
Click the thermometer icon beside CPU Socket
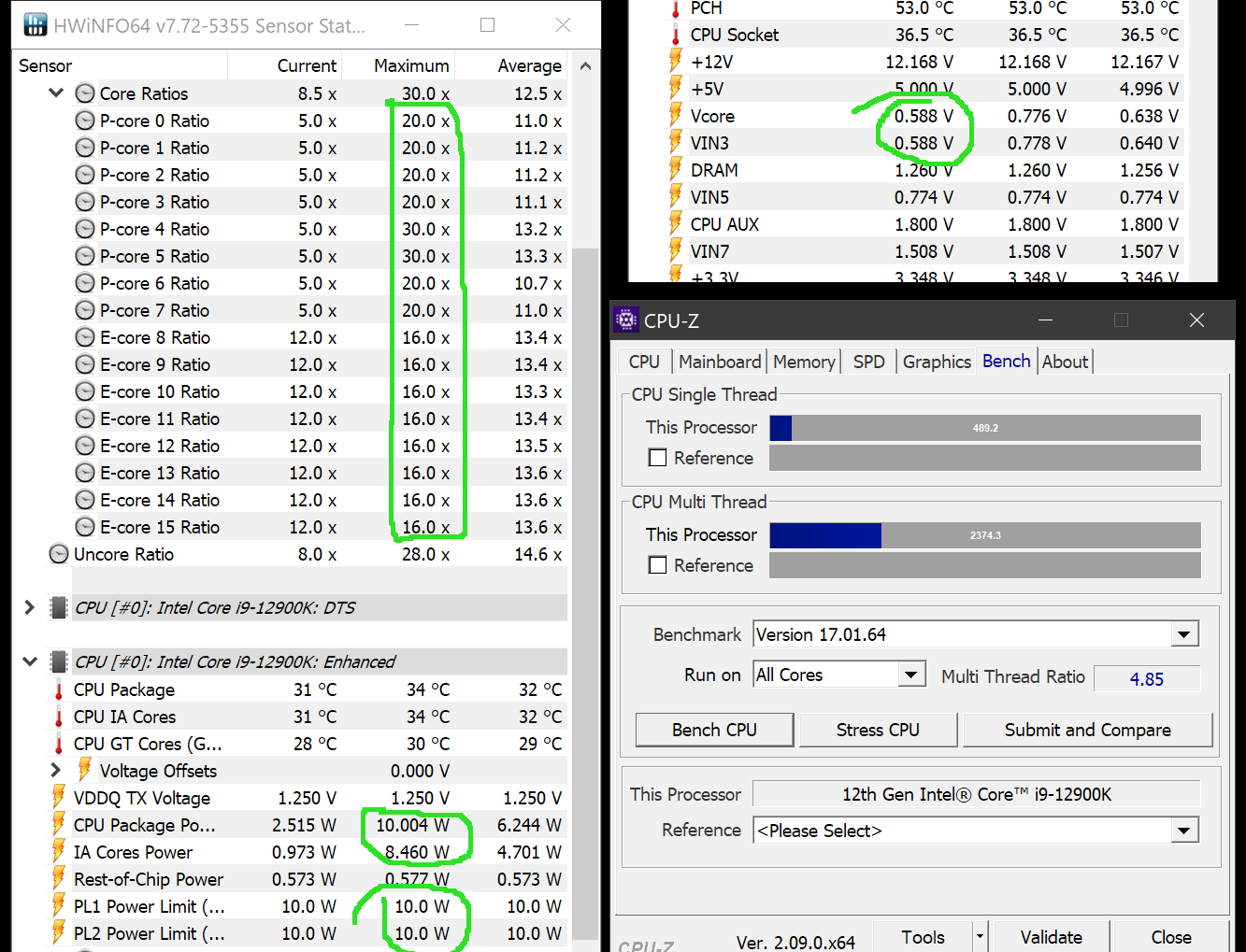[x=676, y=36]
